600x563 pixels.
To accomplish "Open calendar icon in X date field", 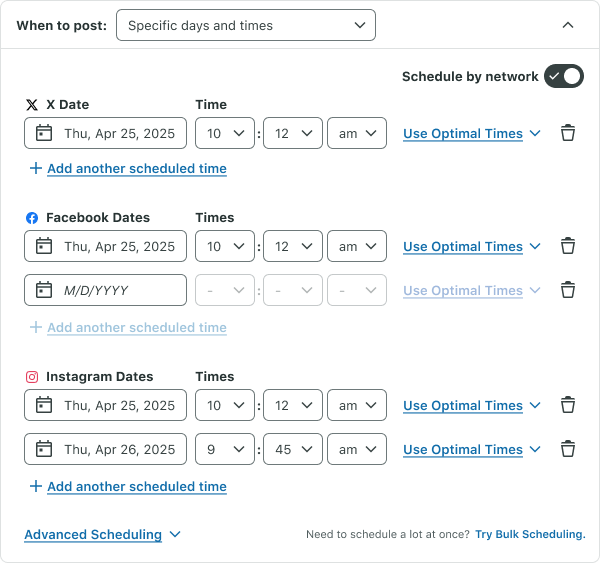I will coord(44,133).
